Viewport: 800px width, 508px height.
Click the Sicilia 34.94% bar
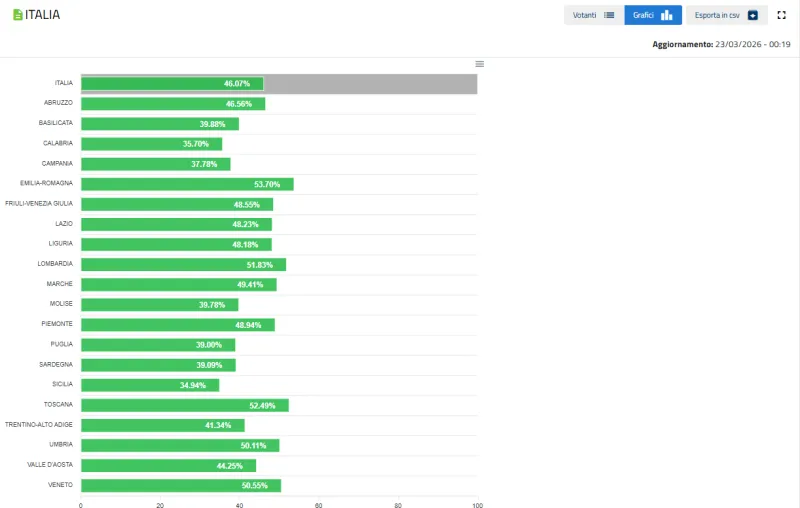pyautogui.click(x=150, y=385)
